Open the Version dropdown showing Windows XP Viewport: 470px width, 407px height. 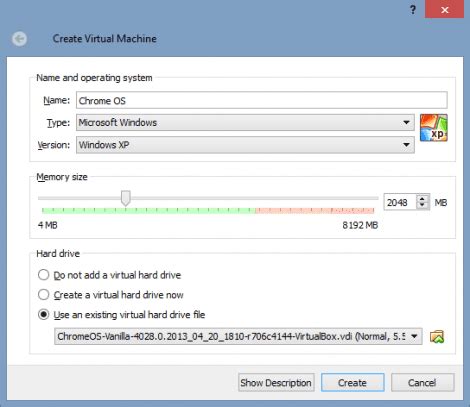[x=245, y=145]
